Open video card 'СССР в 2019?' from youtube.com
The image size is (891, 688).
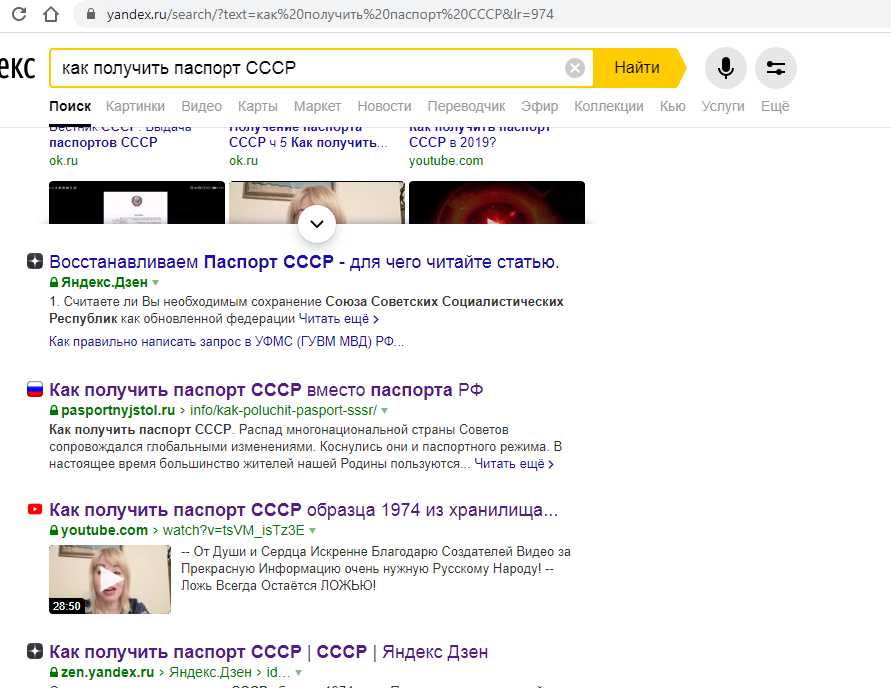point(452,142)
